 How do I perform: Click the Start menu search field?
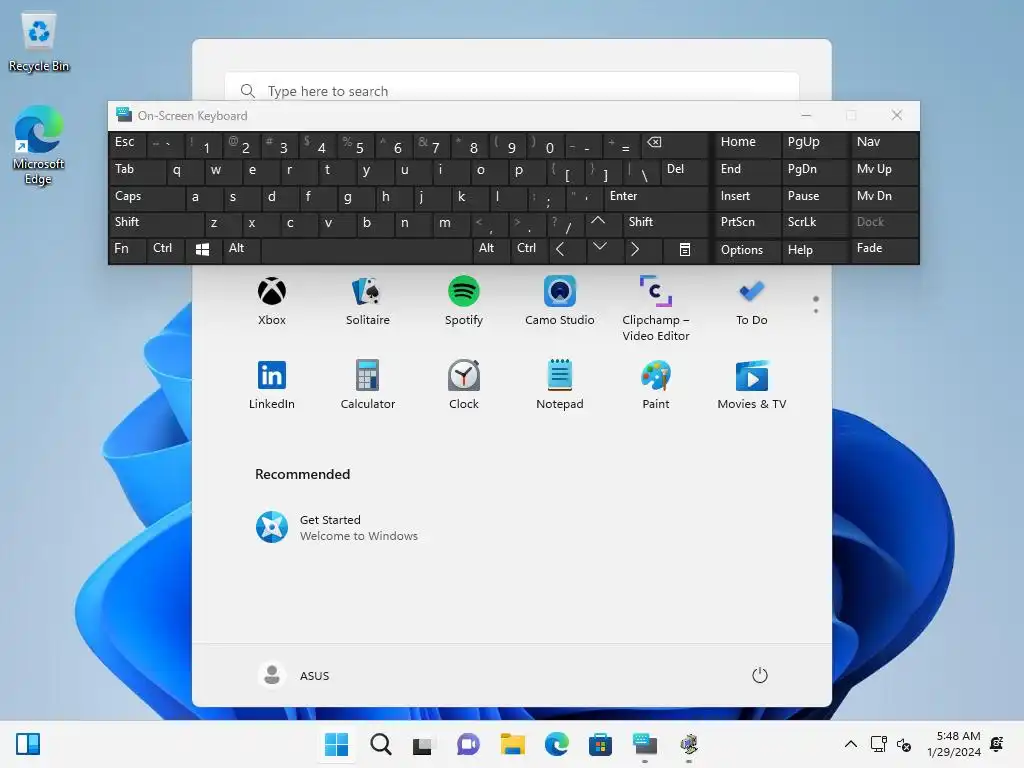pyautogui.click(x=512, y=91)
